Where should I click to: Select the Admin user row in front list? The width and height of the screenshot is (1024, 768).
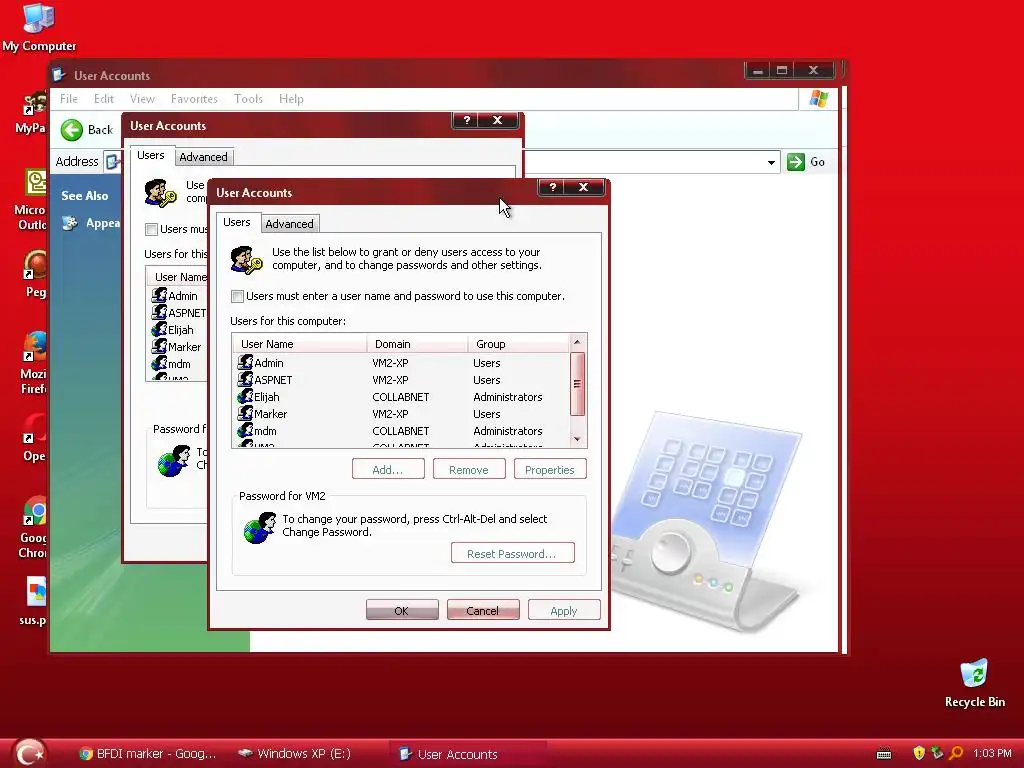tap(401, 363)
